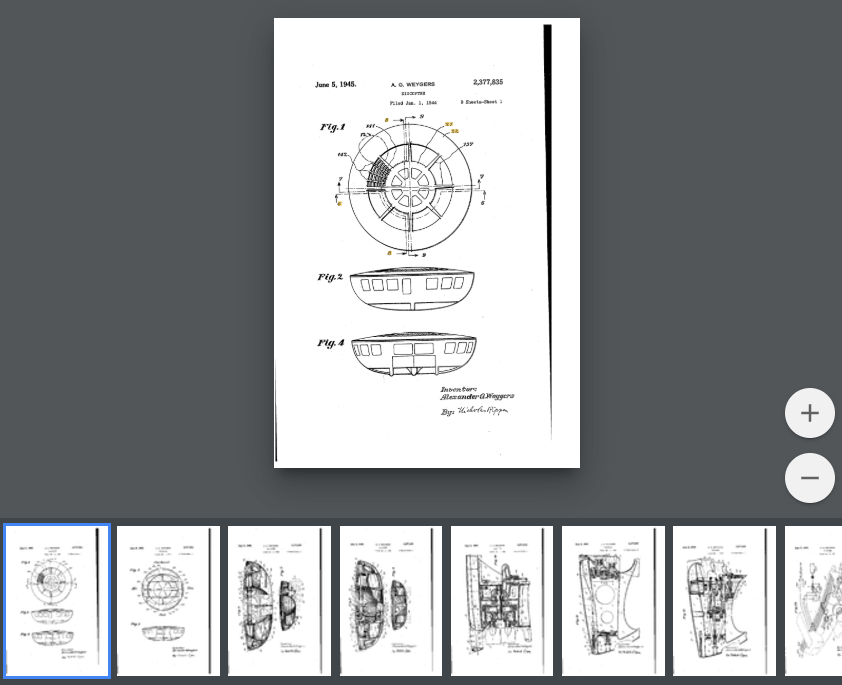The width and height of the screenshot is (842, 685).
Task: Click the zoom in plus button
Action: point(809,413)
